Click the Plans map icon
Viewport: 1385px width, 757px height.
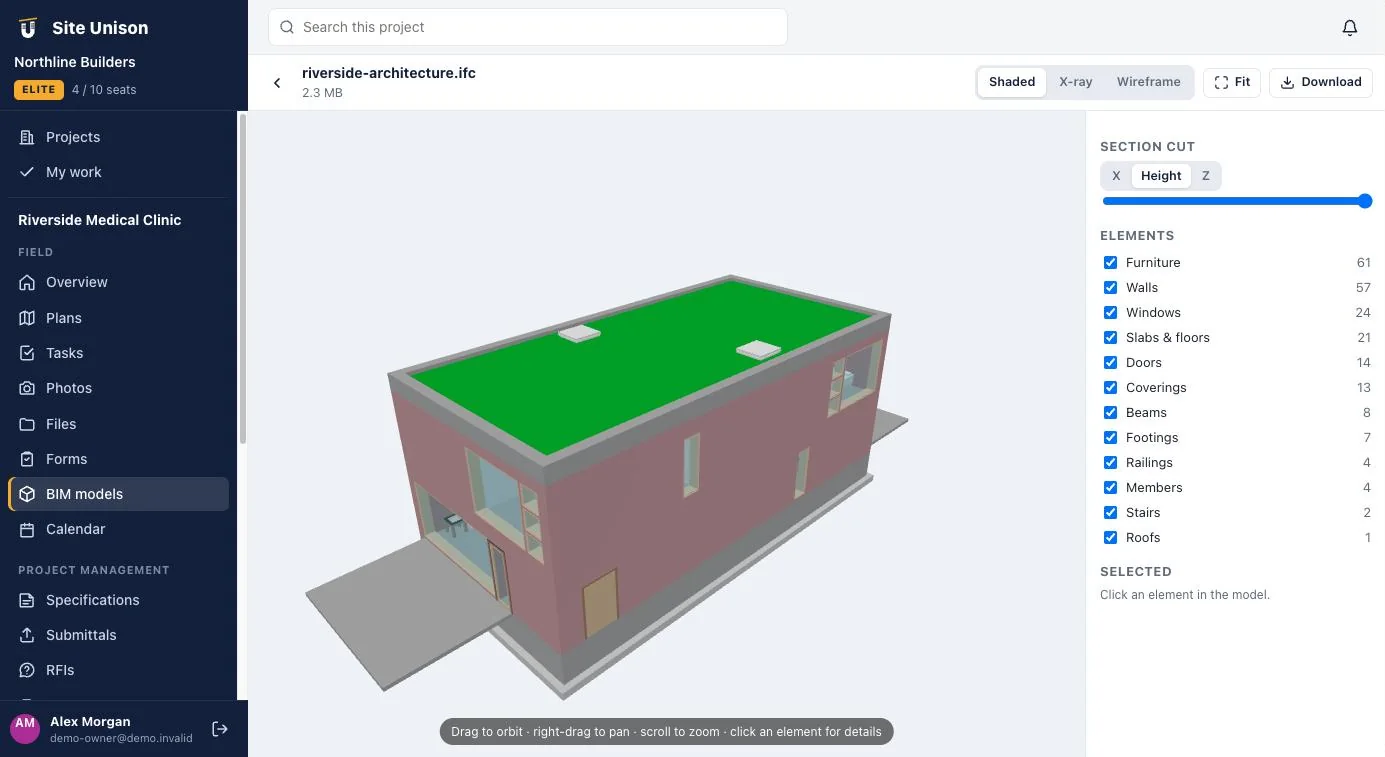point(27,318)
